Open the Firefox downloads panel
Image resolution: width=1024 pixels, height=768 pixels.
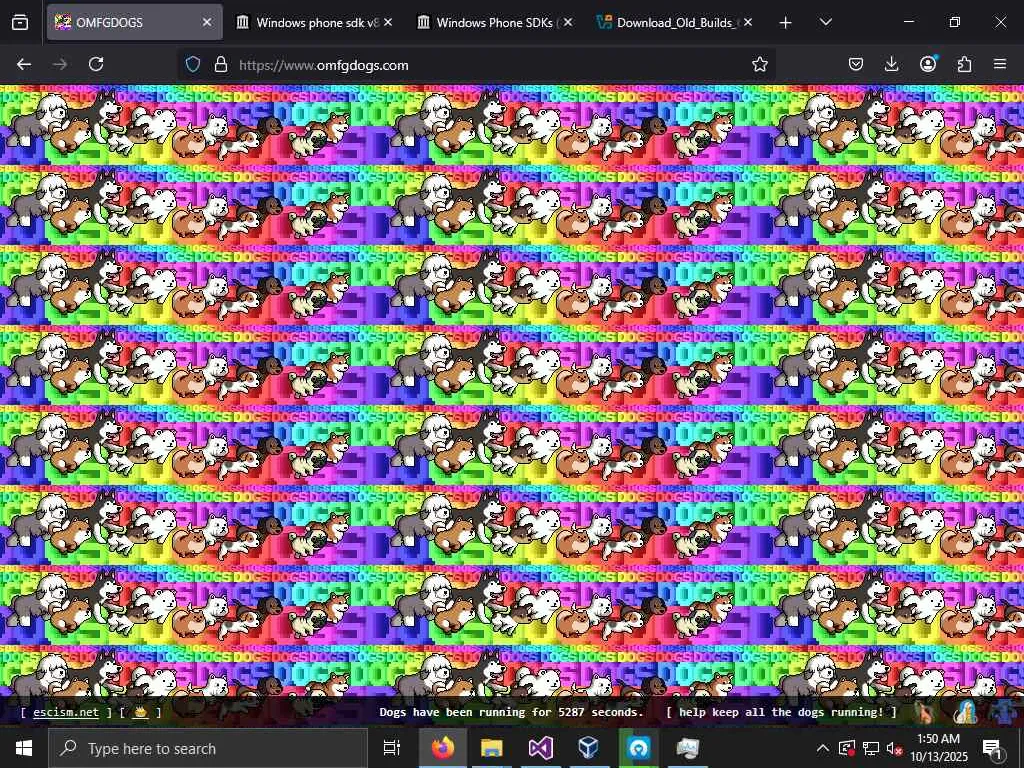(891, 64)
